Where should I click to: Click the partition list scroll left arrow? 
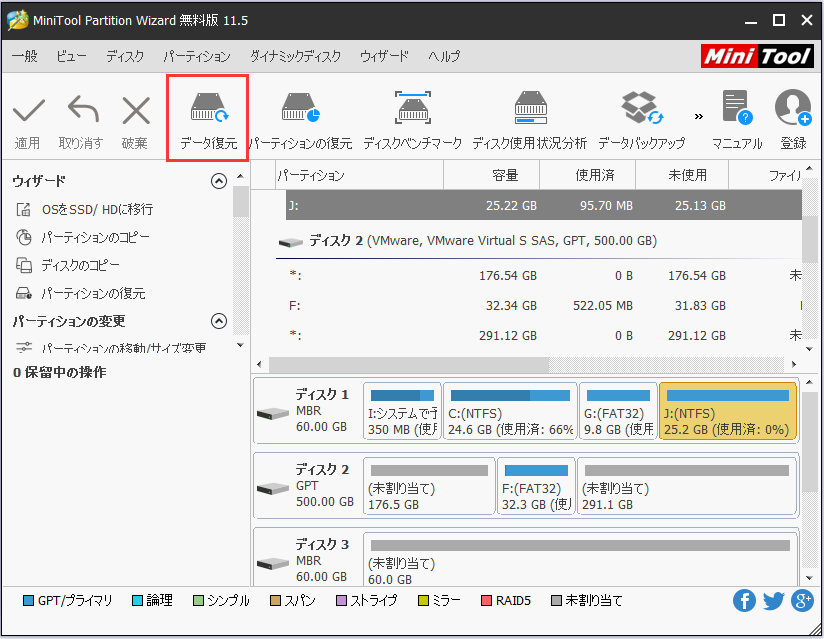click(x=259, y=364)
